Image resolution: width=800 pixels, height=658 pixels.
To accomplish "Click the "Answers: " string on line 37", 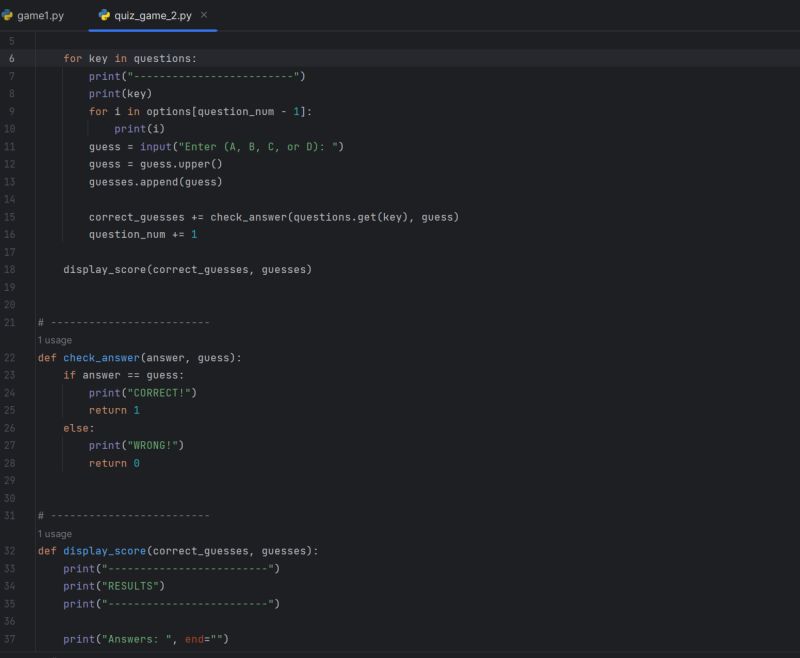I will pyautogui.click(x=138, y=639).
